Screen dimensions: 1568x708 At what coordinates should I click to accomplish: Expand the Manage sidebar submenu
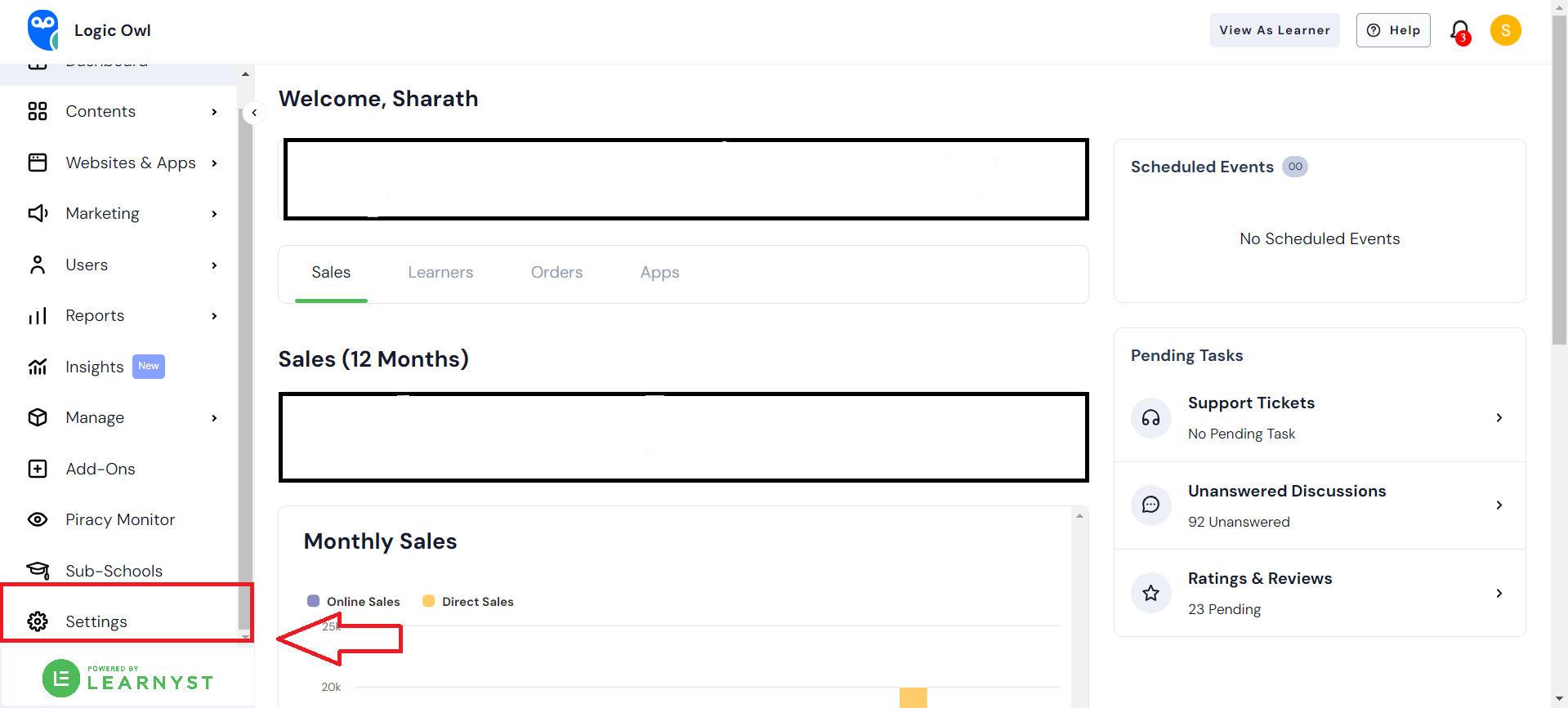click(x=214, y=417)
